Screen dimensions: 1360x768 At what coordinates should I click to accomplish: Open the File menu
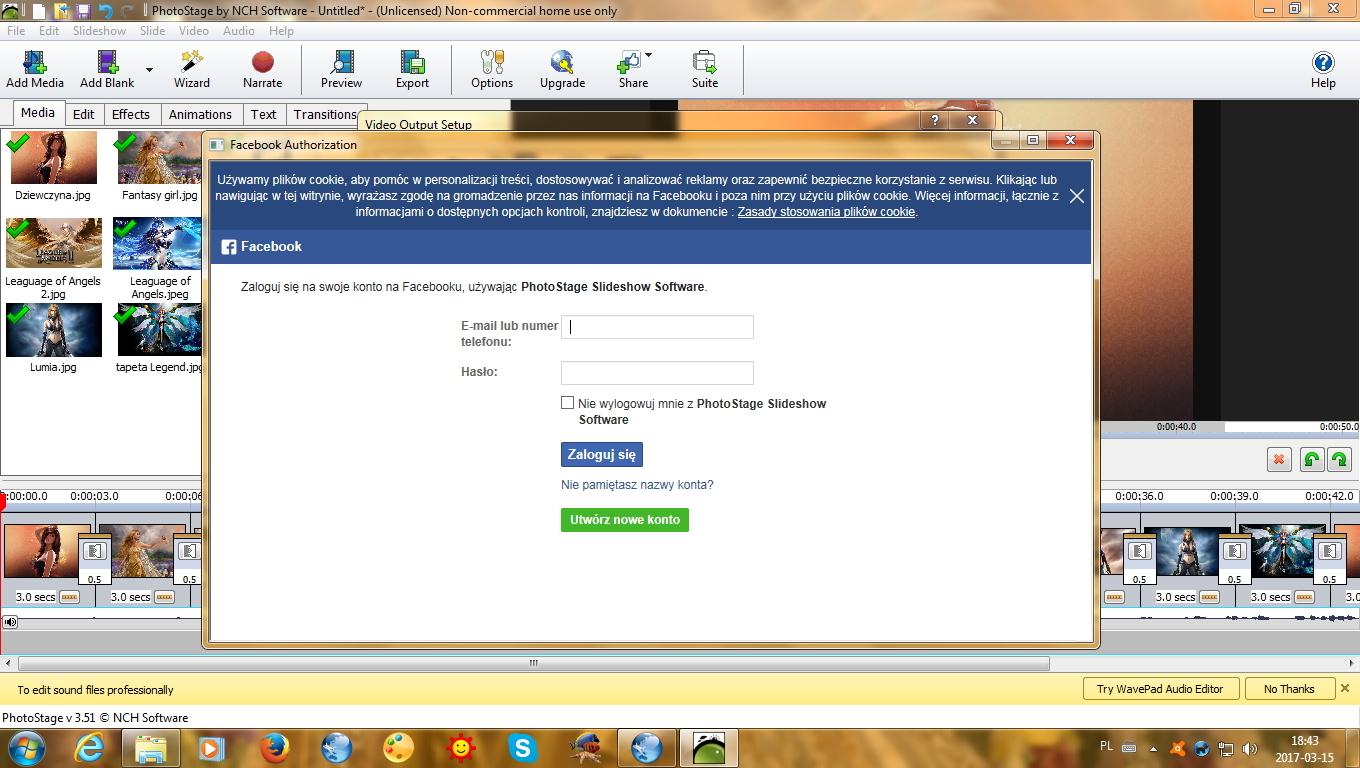16,31
